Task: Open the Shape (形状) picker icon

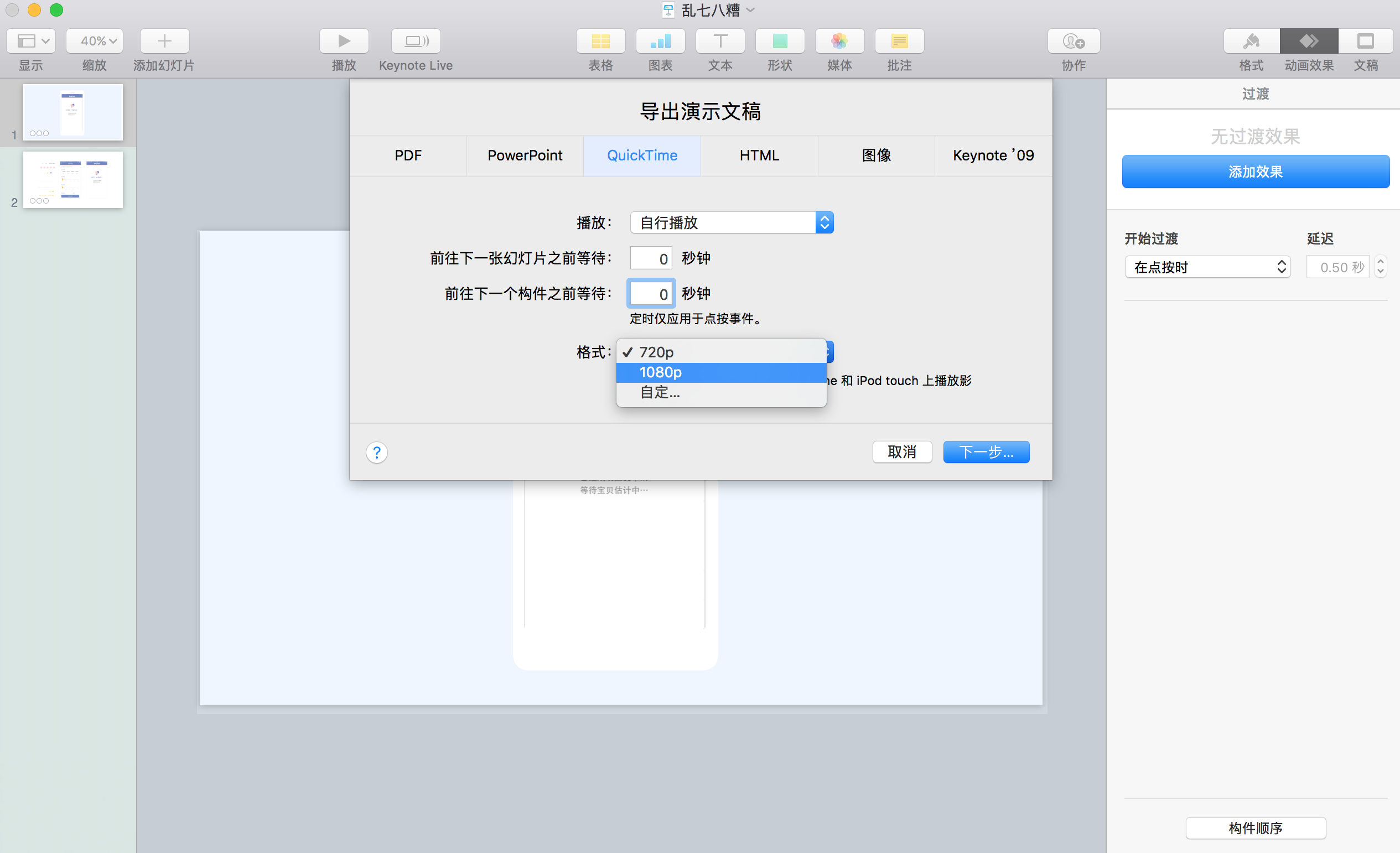Action: click(x=780, y=41)
